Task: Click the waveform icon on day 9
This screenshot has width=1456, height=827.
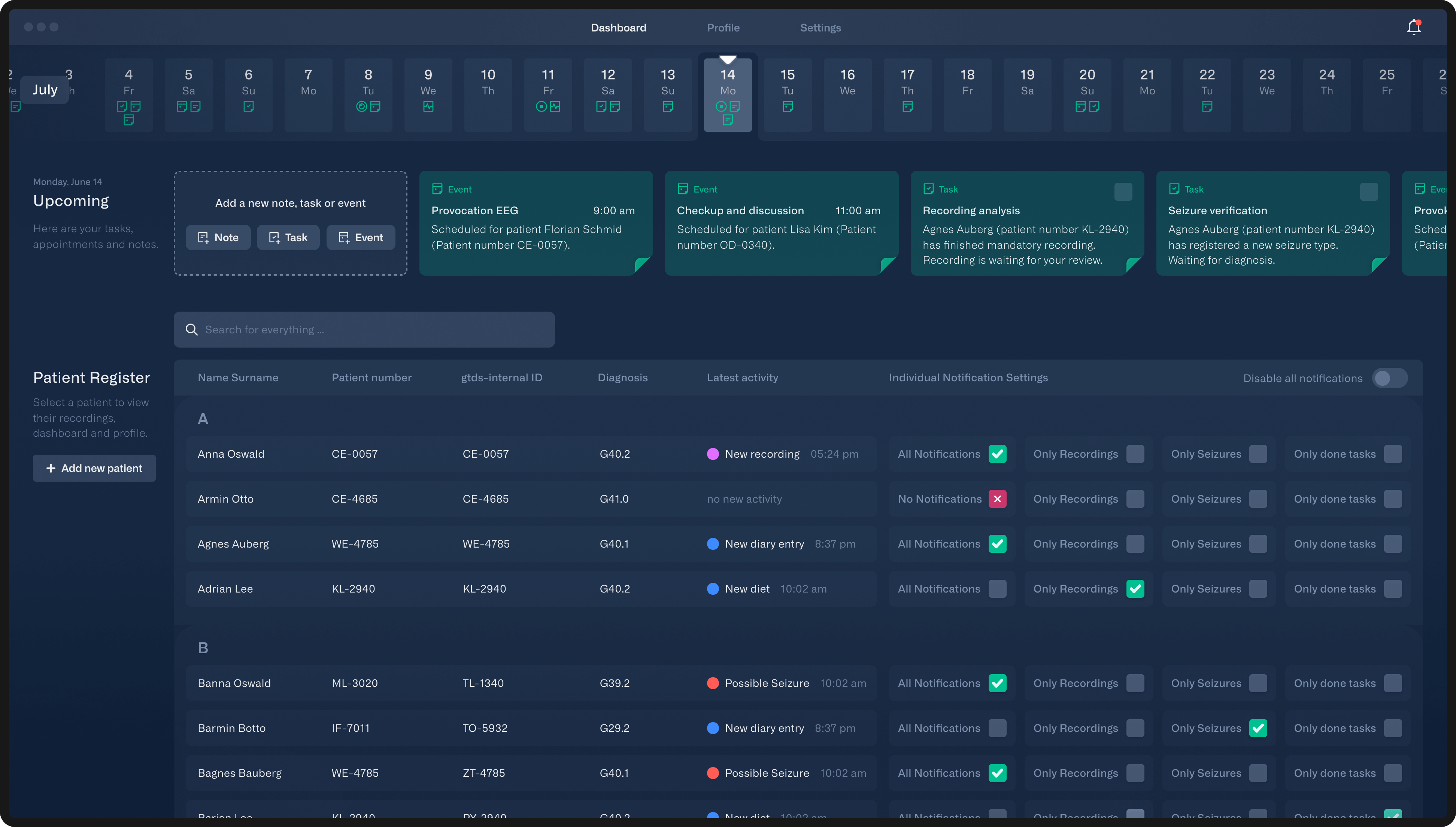Action: pyautogui.click(x=428, y=106)
